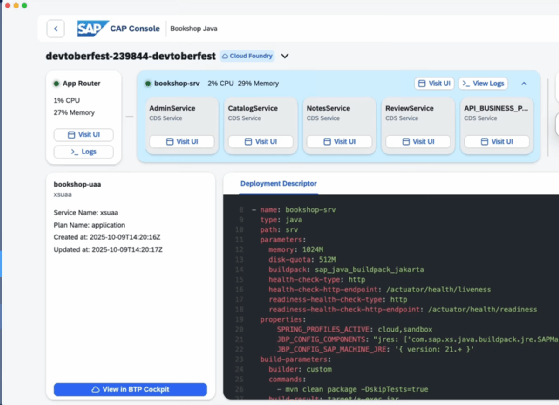The width and height of the screenshot is (559, 405).
Task: Open View in BTP Cockpit
Action: click(x=130, y=389)
